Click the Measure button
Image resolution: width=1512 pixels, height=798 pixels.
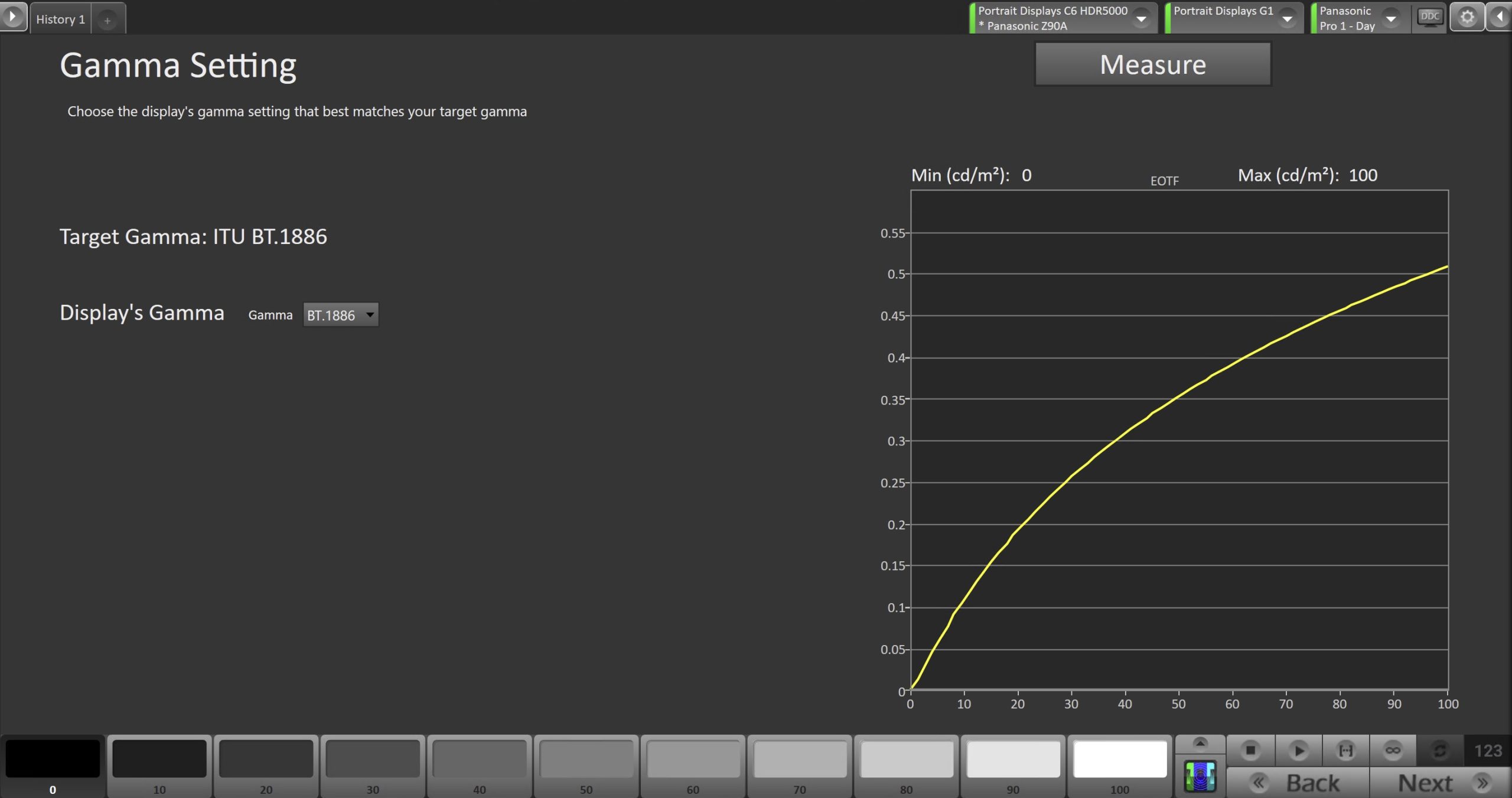pyautogui.click(x=1152, y=64)
